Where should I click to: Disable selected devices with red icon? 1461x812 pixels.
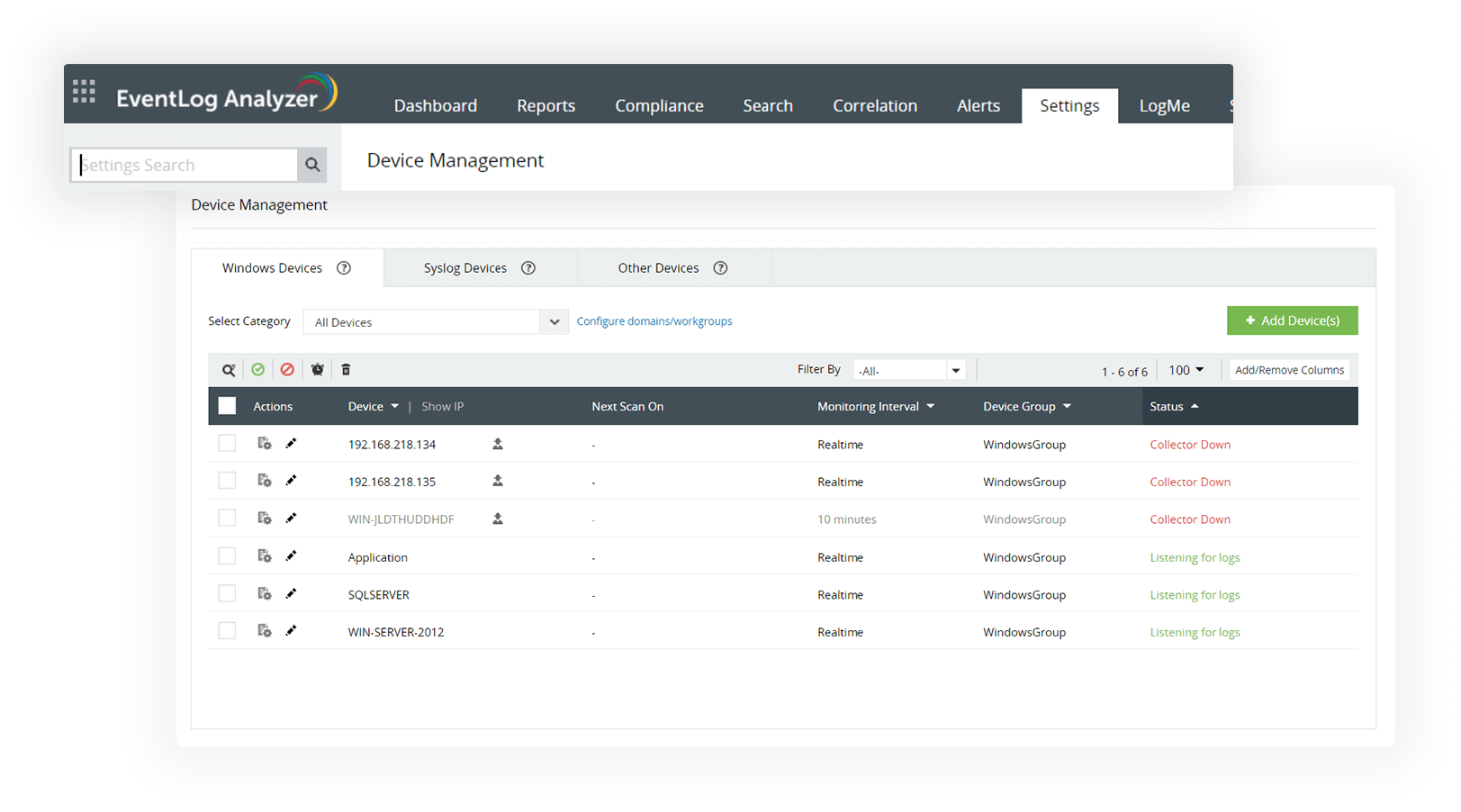tap(287, 370)
